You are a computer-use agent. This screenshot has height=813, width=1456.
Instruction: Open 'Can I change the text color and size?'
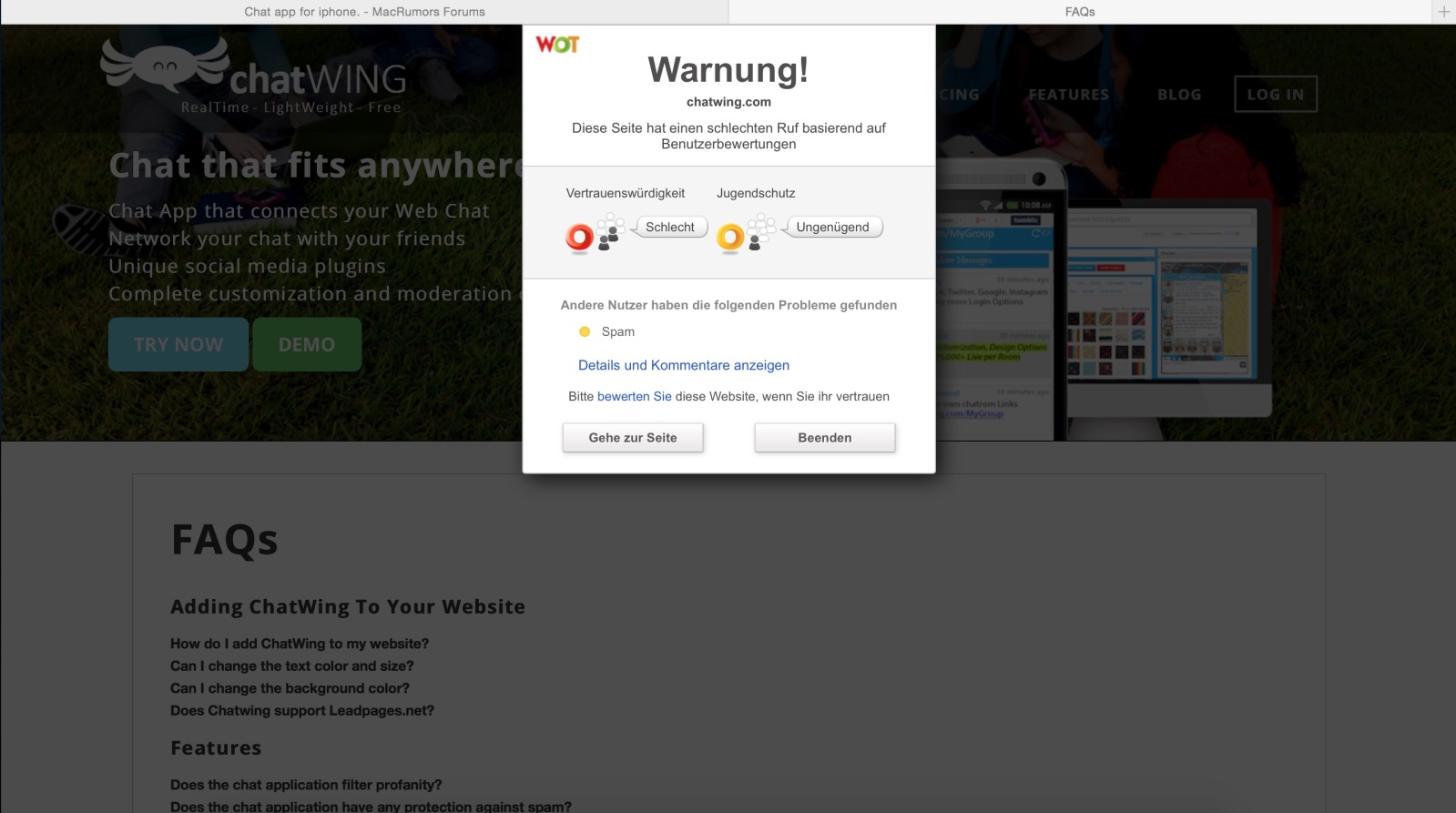292,666
